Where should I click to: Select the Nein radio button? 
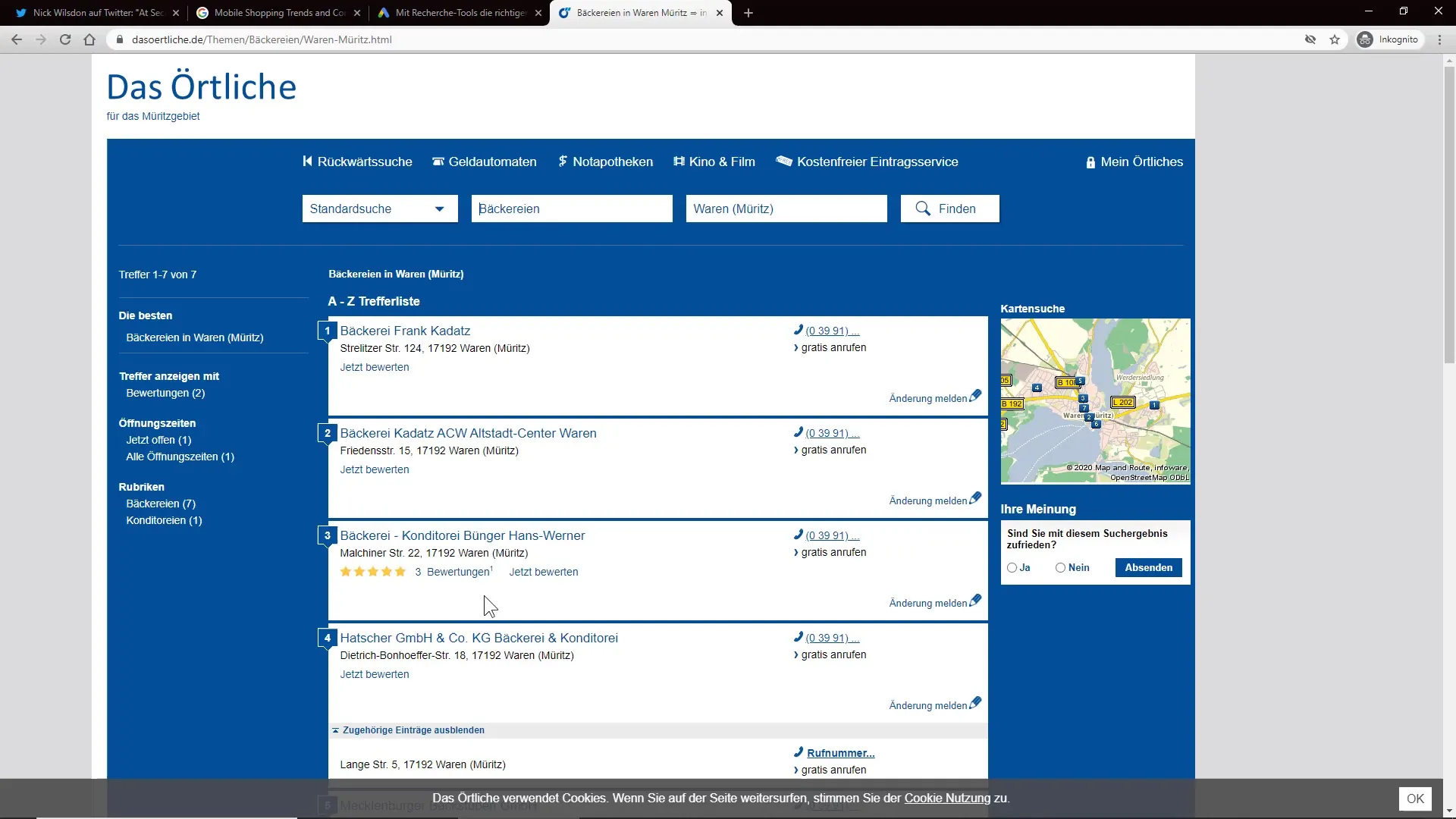point(1060,567)
